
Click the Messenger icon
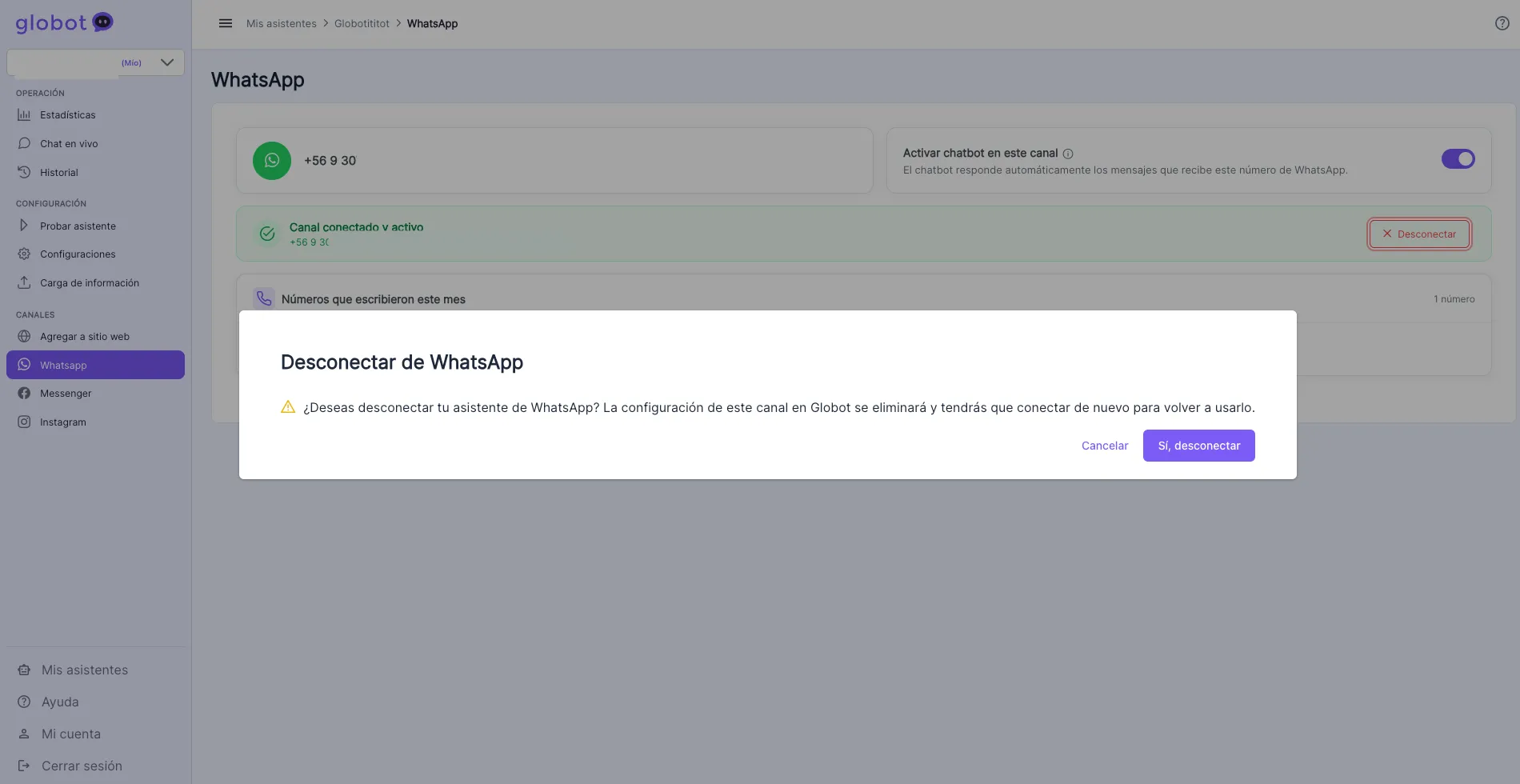click(24, 393)
